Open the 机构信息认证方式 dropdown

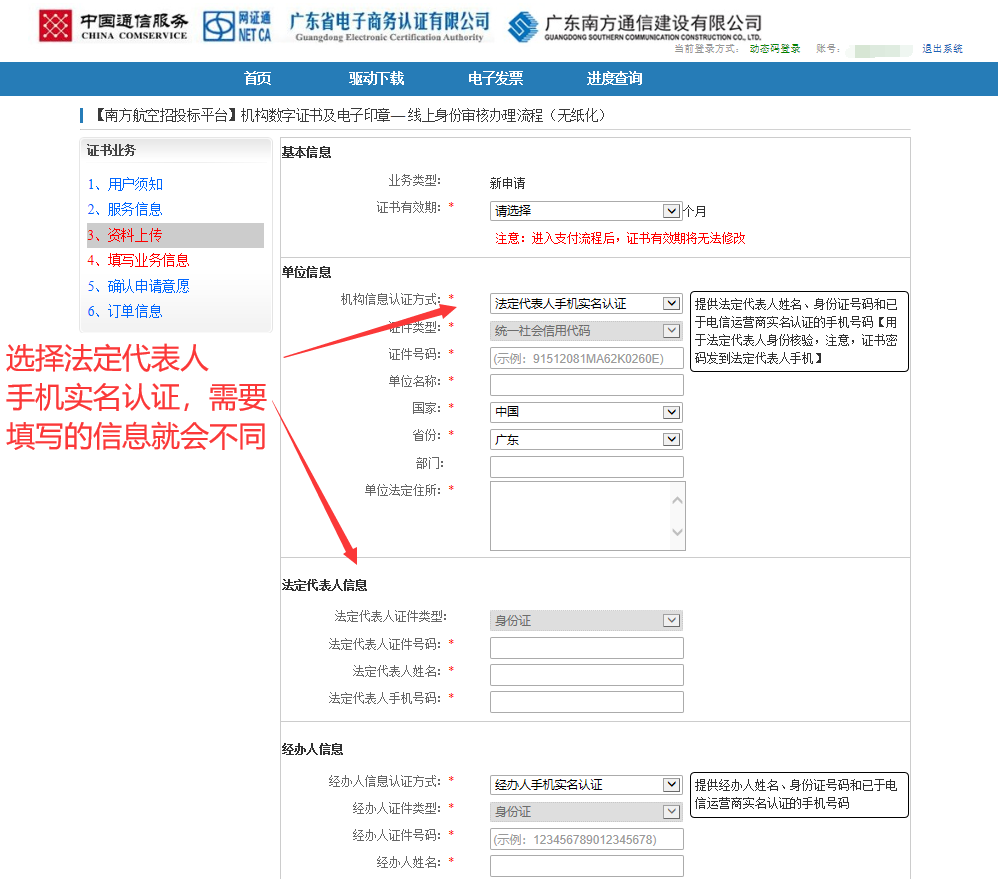point(585,303)
